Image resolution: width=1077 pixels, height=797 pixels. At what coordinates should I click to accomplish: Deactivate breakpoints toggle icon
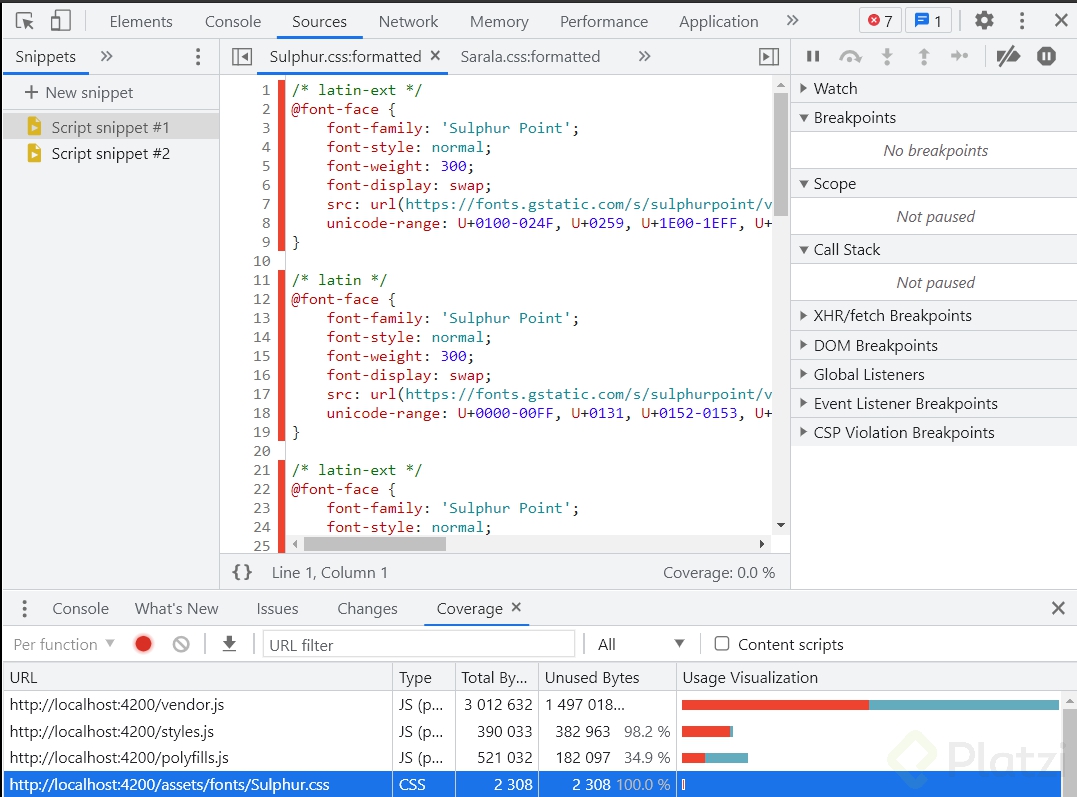(x=1008, y=56)
